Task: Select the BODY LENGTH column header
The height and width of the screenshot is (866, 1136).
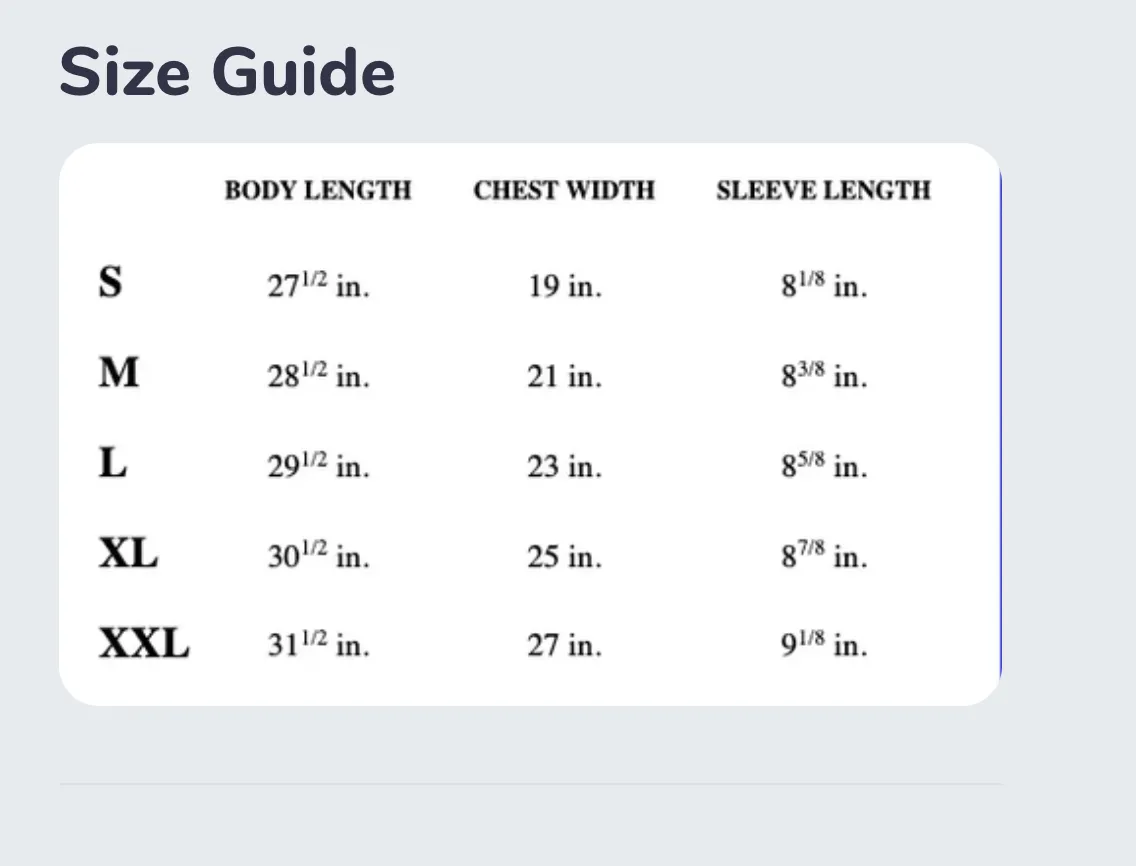Action: click(318, 191)
